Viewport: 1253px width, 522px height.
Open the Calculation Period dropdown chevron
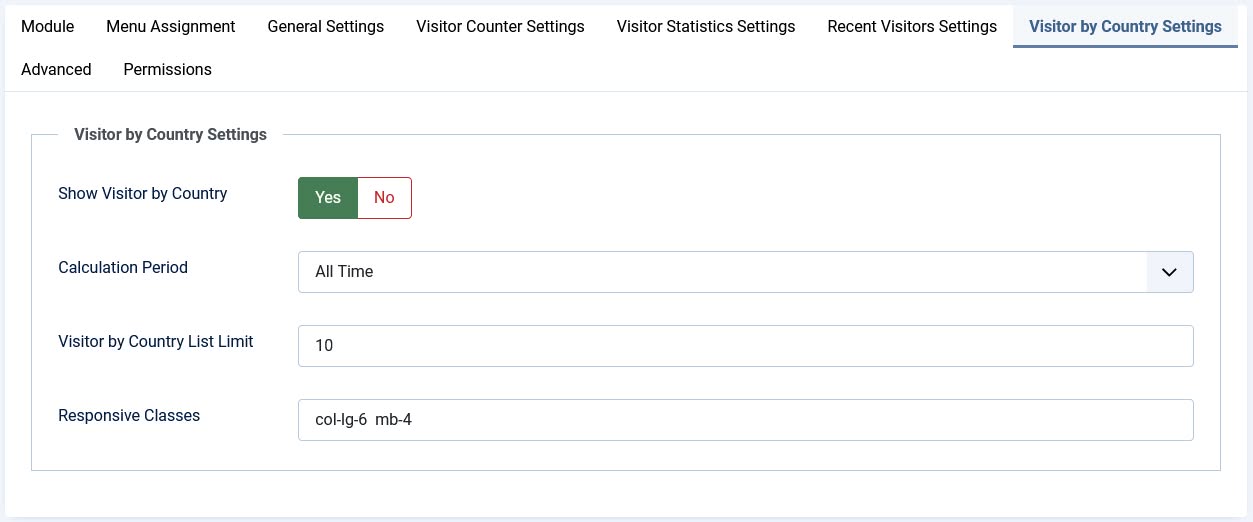[x=1169, y=271]
